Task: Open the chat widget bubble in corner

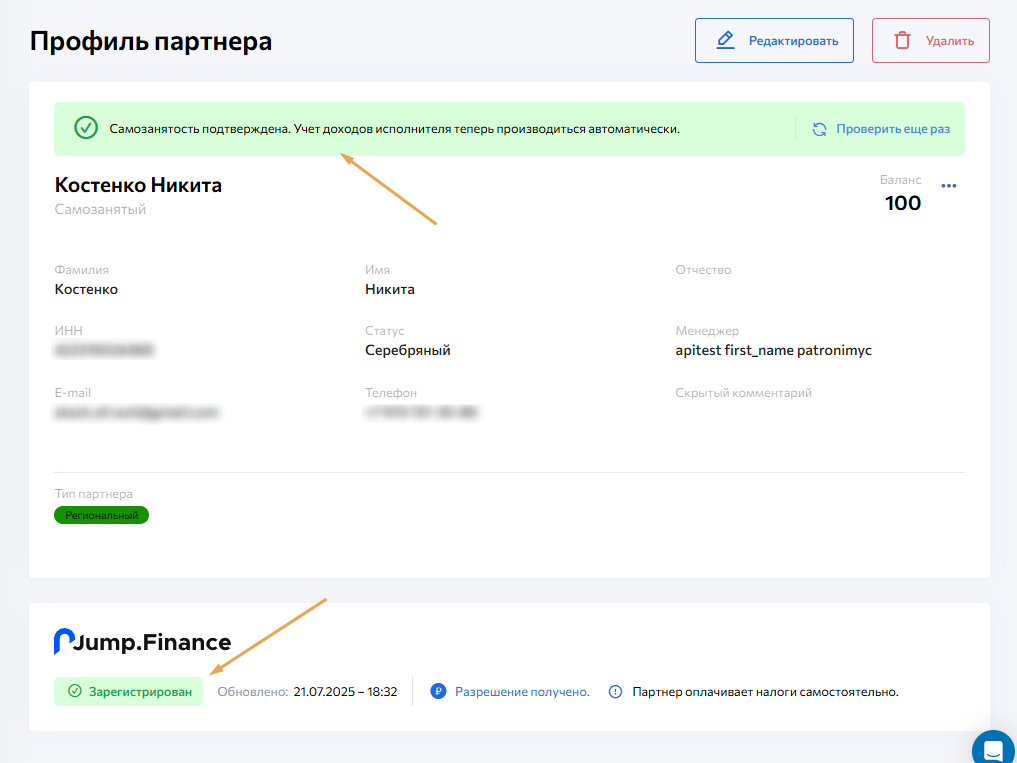Action: tap(993, 749)
